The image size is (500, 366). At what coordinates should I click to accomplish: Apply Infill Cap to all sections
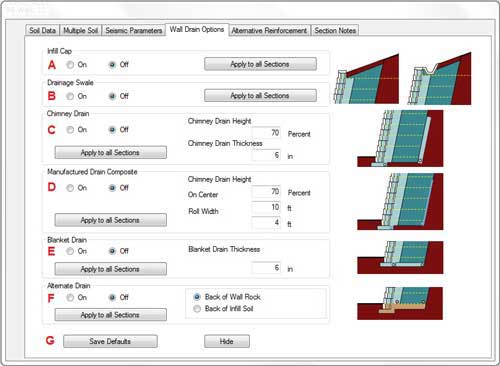[x=260, y=64]
